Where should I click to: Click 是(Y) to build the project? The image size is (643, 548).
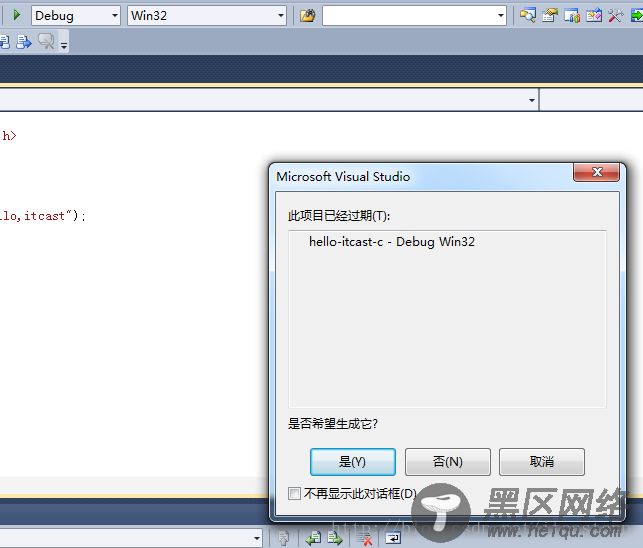click(x=353, y=462)
